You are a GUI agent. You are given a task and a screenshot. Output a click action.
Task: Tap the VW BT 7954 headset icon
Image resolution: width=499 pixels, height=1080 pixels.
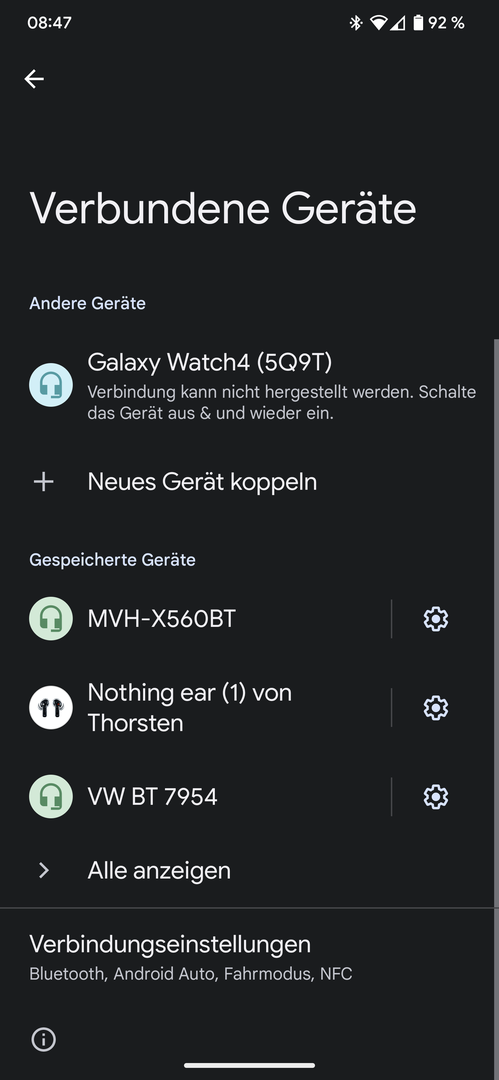tap(51, 797)
